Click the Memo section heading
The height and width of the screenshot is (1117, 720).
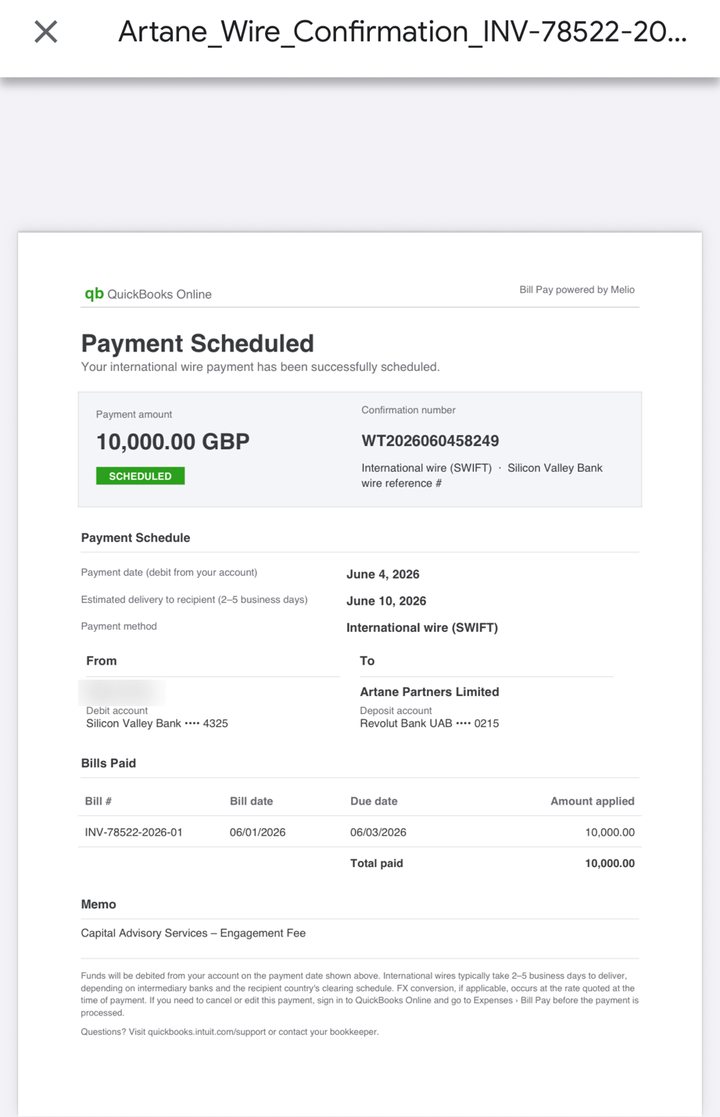tap(98, 905)
